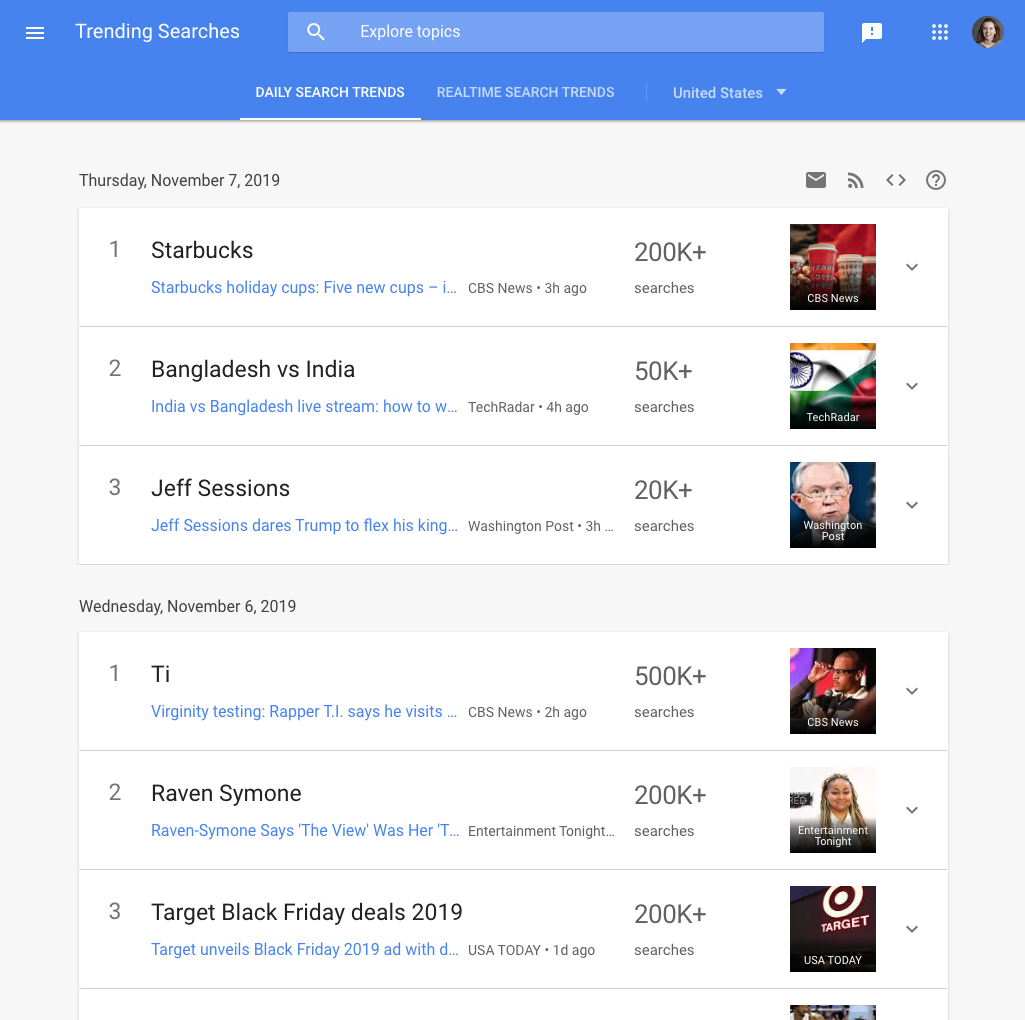Viewport: 1025px width, 1020px height.
Task: Open India vs Bangladesh live stream link
Action: pos(304,407)
